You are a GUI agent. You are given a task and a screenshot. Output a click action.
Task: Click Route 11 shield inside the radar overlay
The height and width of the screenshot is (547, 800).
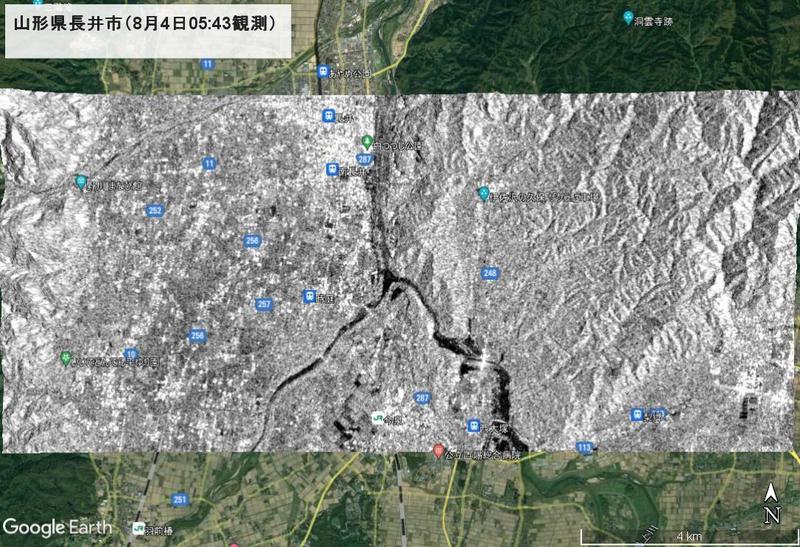click(209, 163)
